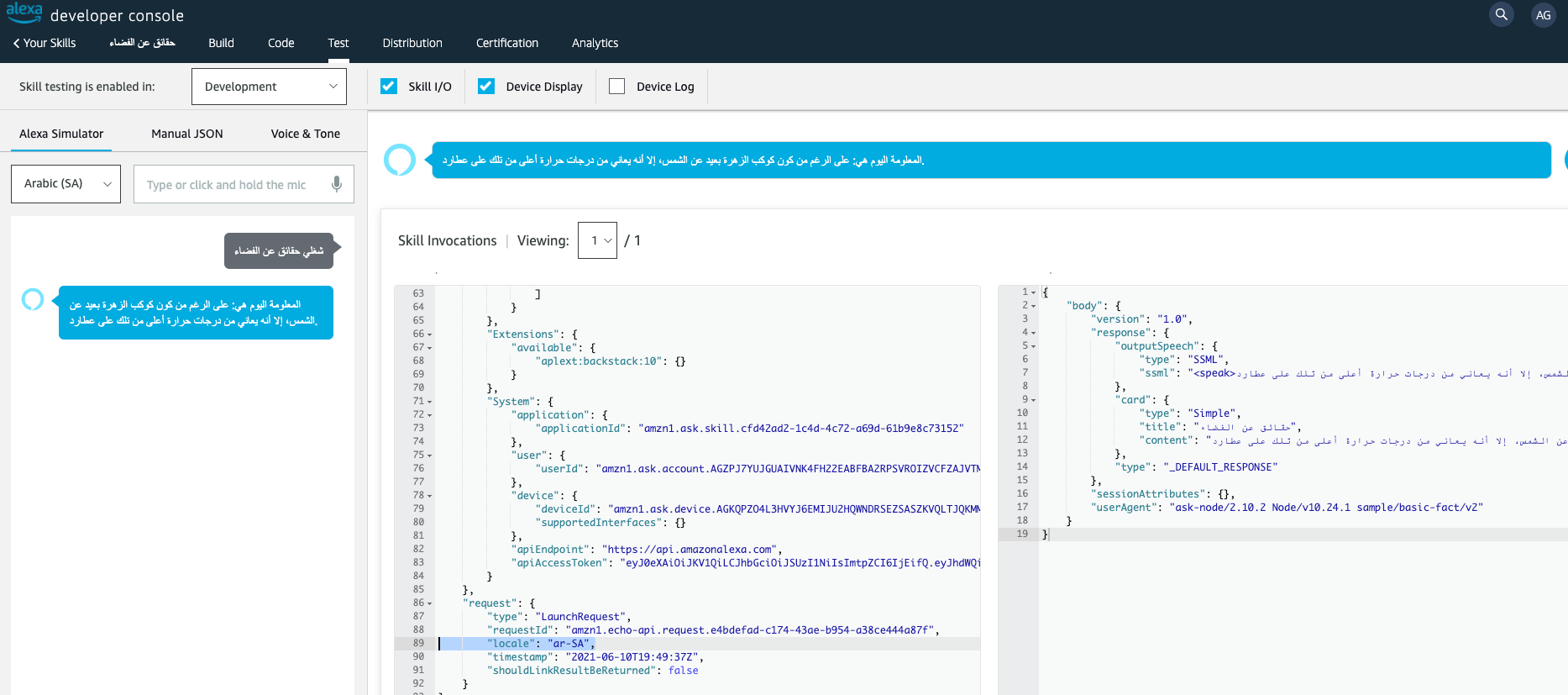Viewport: 1568px width, 695px height.
Task: Disable the Device Display checkbox
Action: [x=486, y=86]
